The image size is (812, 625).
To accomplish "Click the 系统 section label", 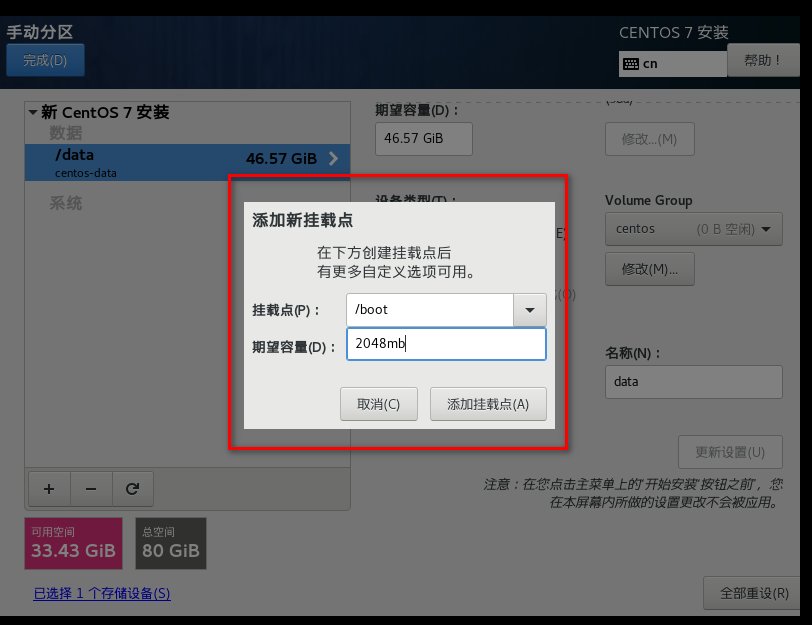I will pos(66,203).
